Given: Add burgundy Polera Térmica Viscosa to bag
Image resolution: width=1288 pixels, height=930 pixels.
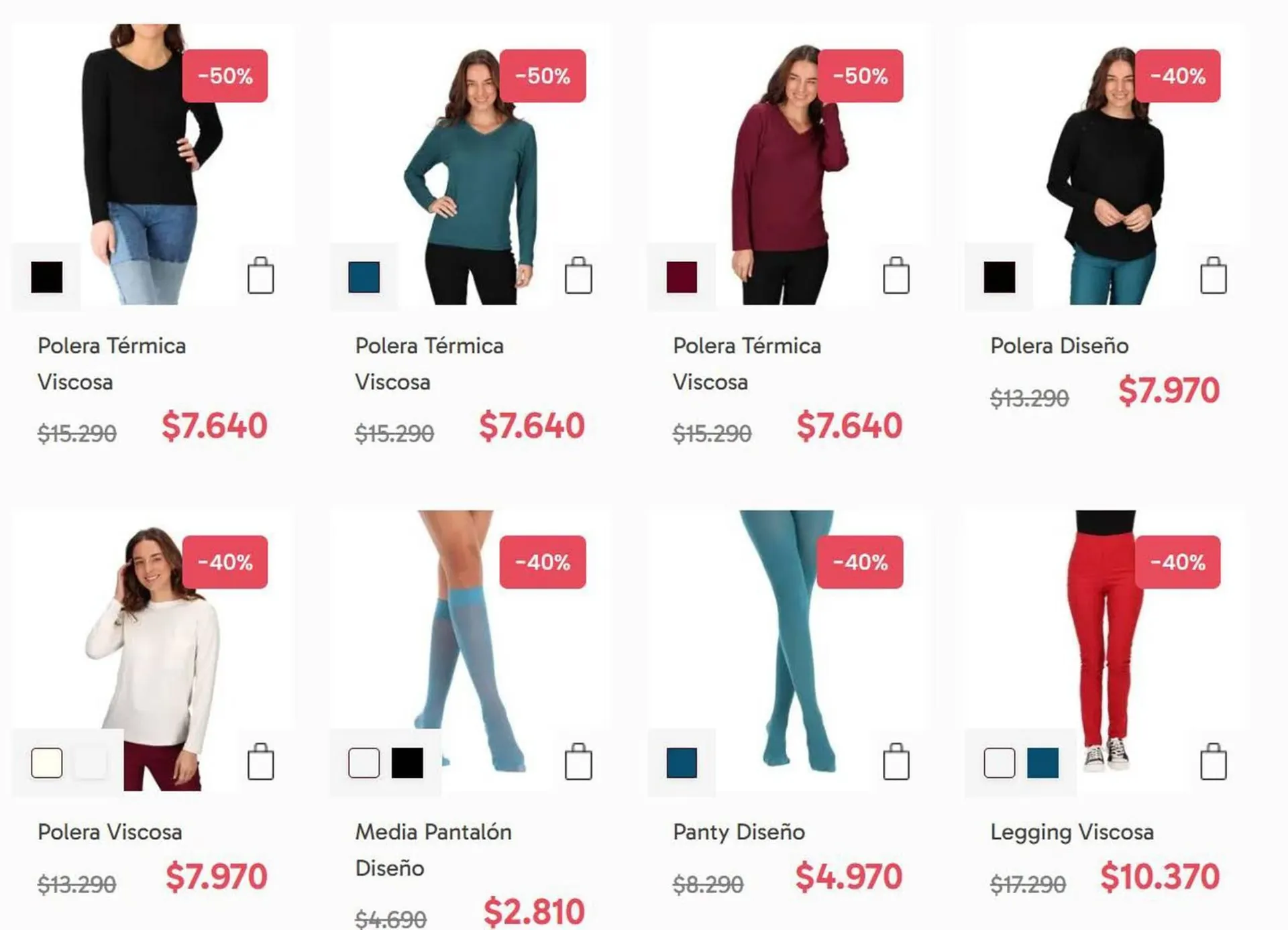Looking at the screenshot, I should [x=896, y=276].
